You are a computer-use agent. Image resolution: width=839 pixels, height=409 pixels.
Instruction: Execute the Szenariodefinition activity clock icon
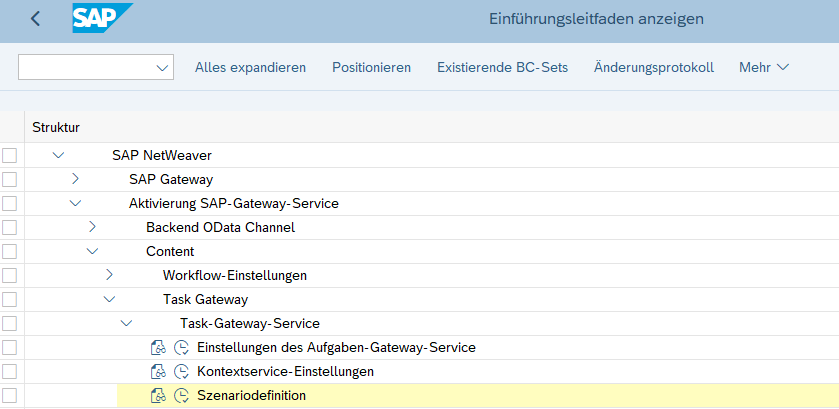coord(181,396)
